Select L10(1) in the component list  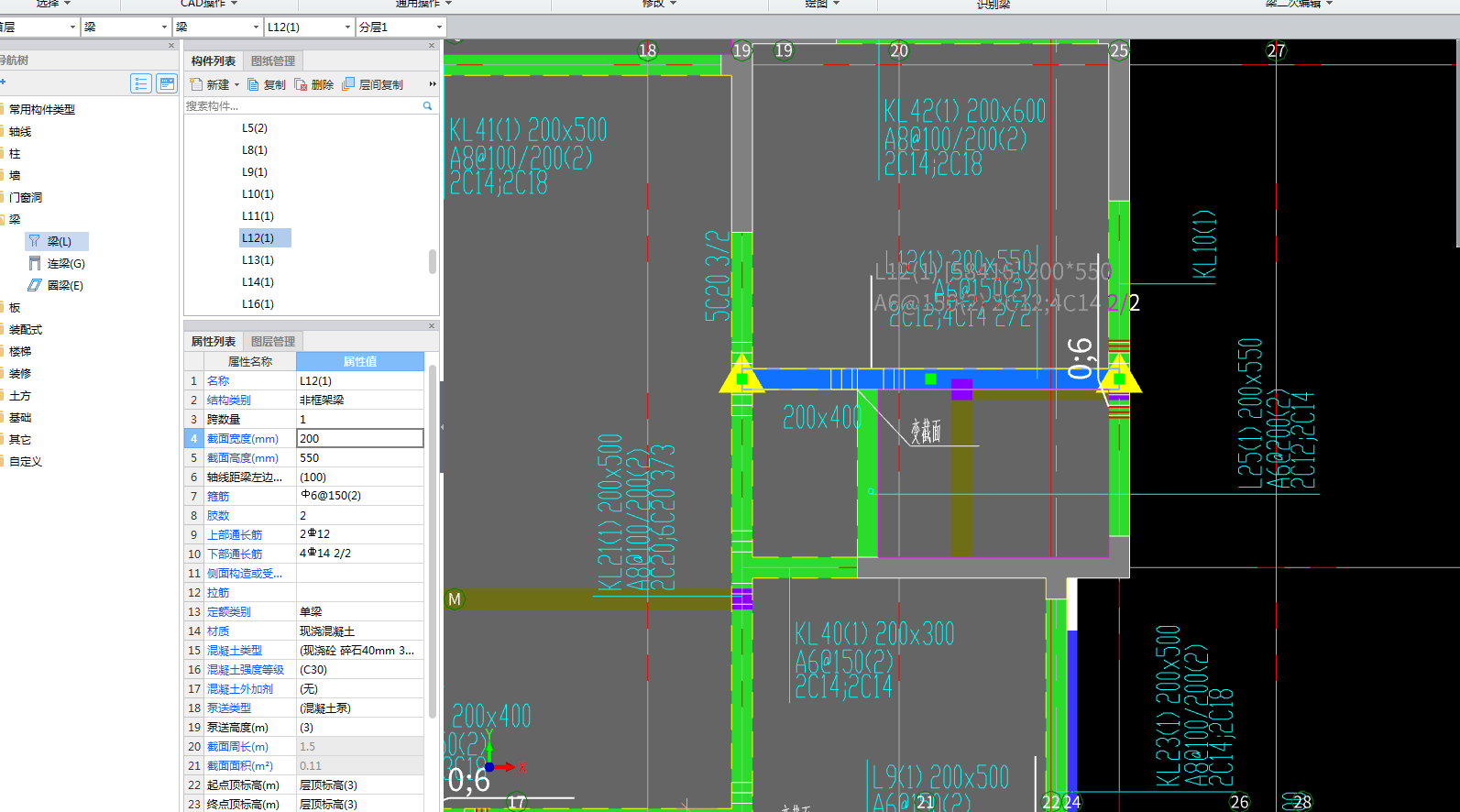point(258,194)
